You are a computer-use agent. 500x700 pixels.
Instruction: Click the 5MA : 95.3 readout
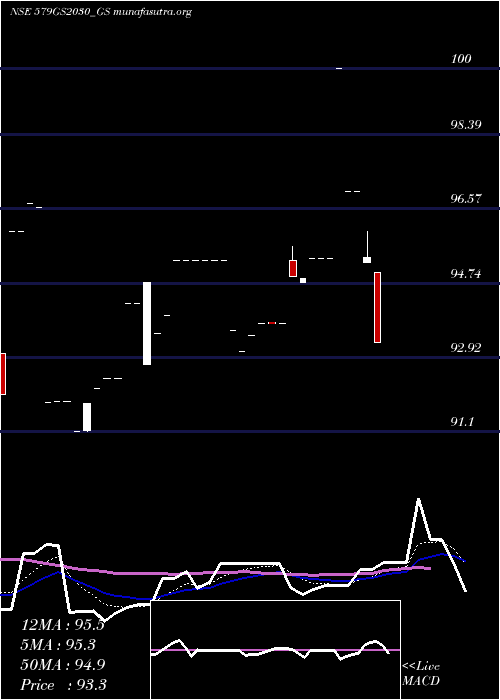click(58, 645)
